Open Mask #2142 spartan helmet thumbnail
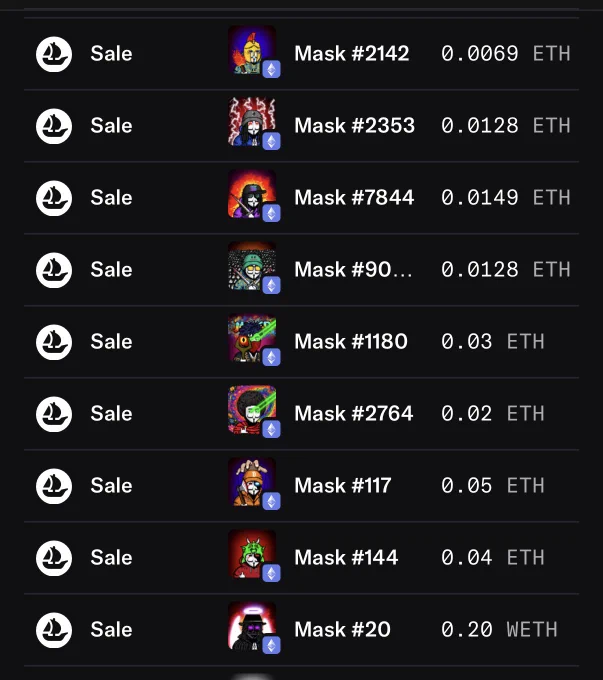The image size is (603, 680). pos(252,50)
